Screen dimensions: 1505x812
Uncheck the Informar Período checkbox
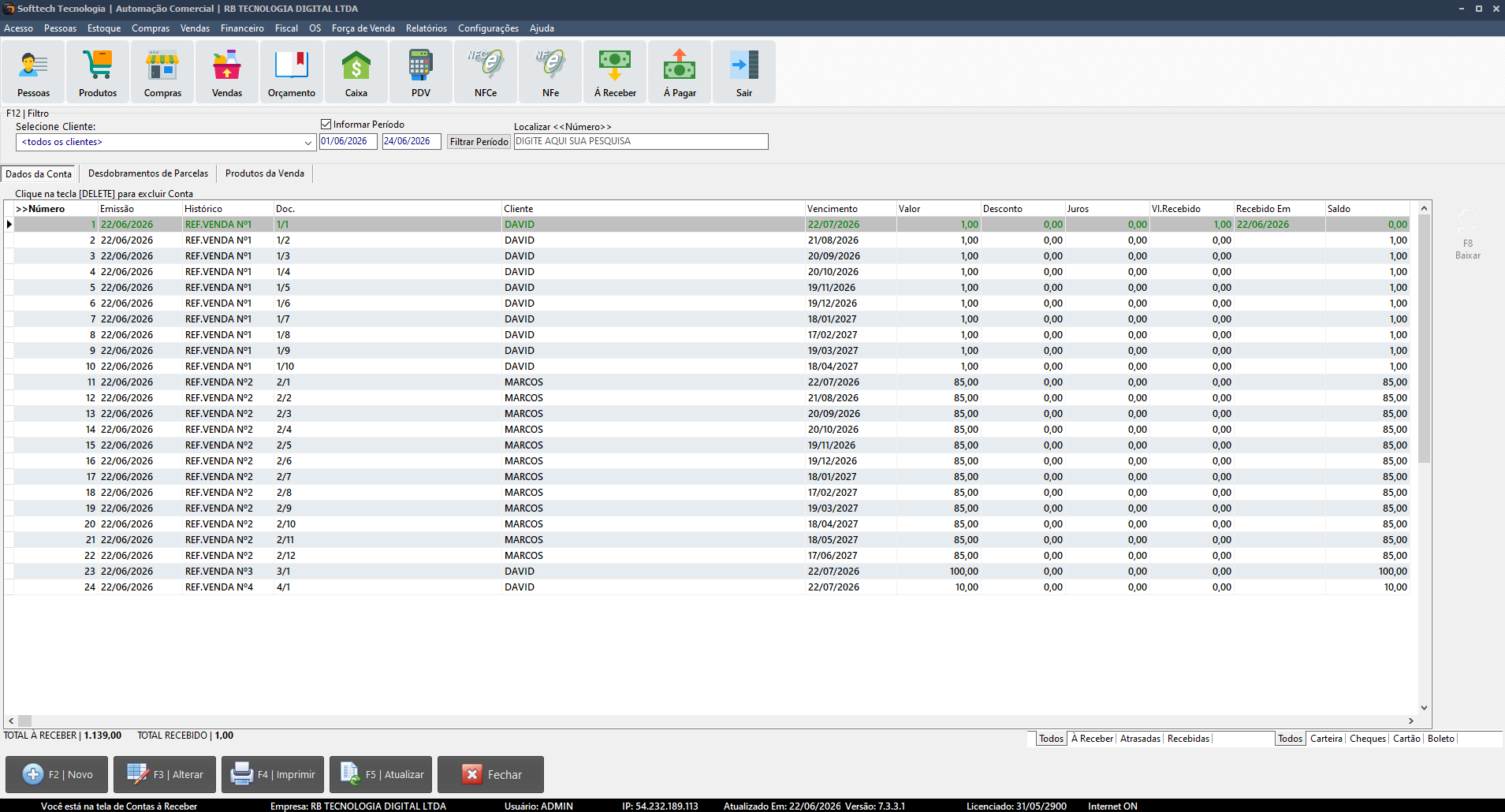326,125
